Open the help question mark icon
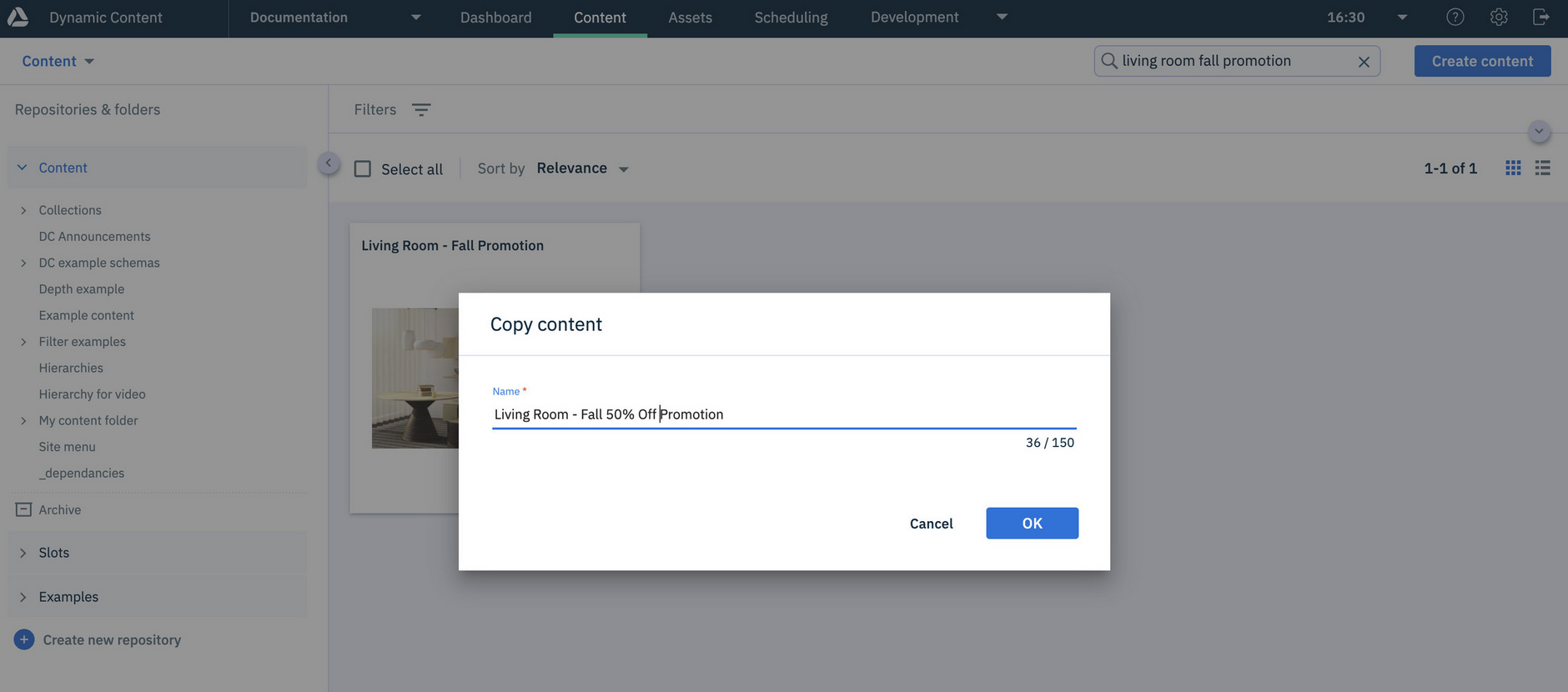This screenshot has height=692, width=1568. pos(1455,17)
